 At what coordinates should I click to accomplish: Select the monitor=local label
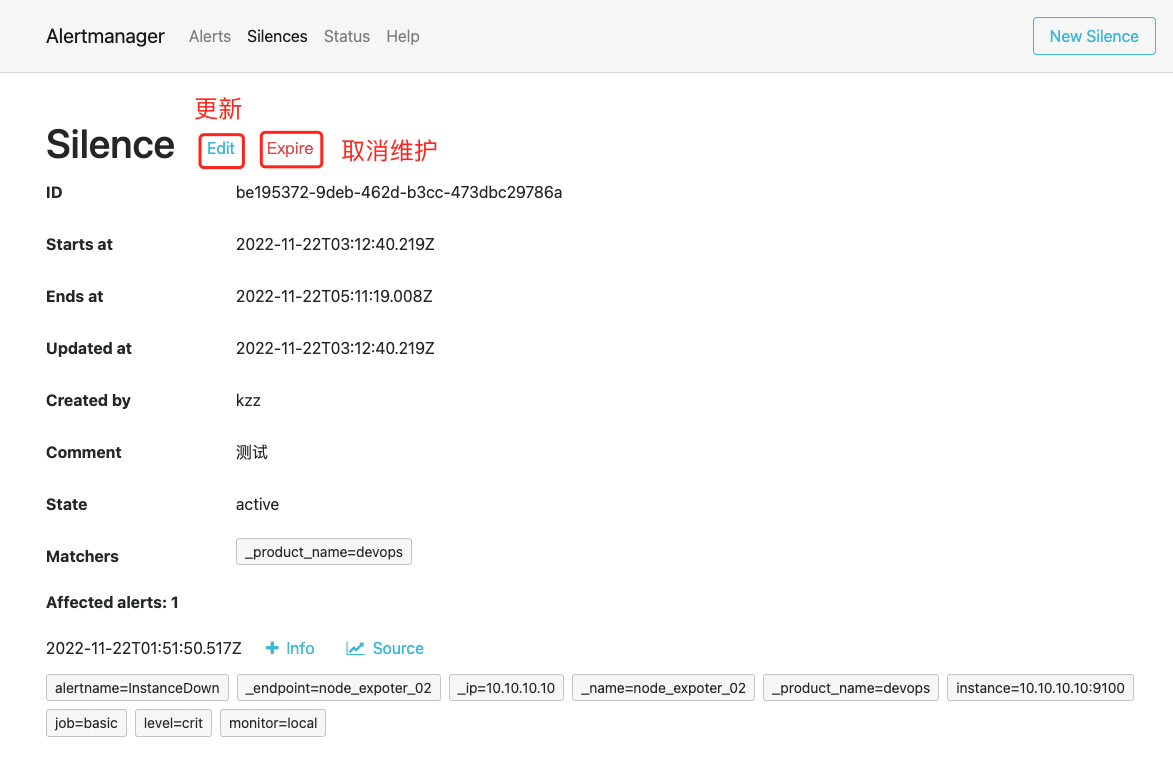[x=273, y=723]
